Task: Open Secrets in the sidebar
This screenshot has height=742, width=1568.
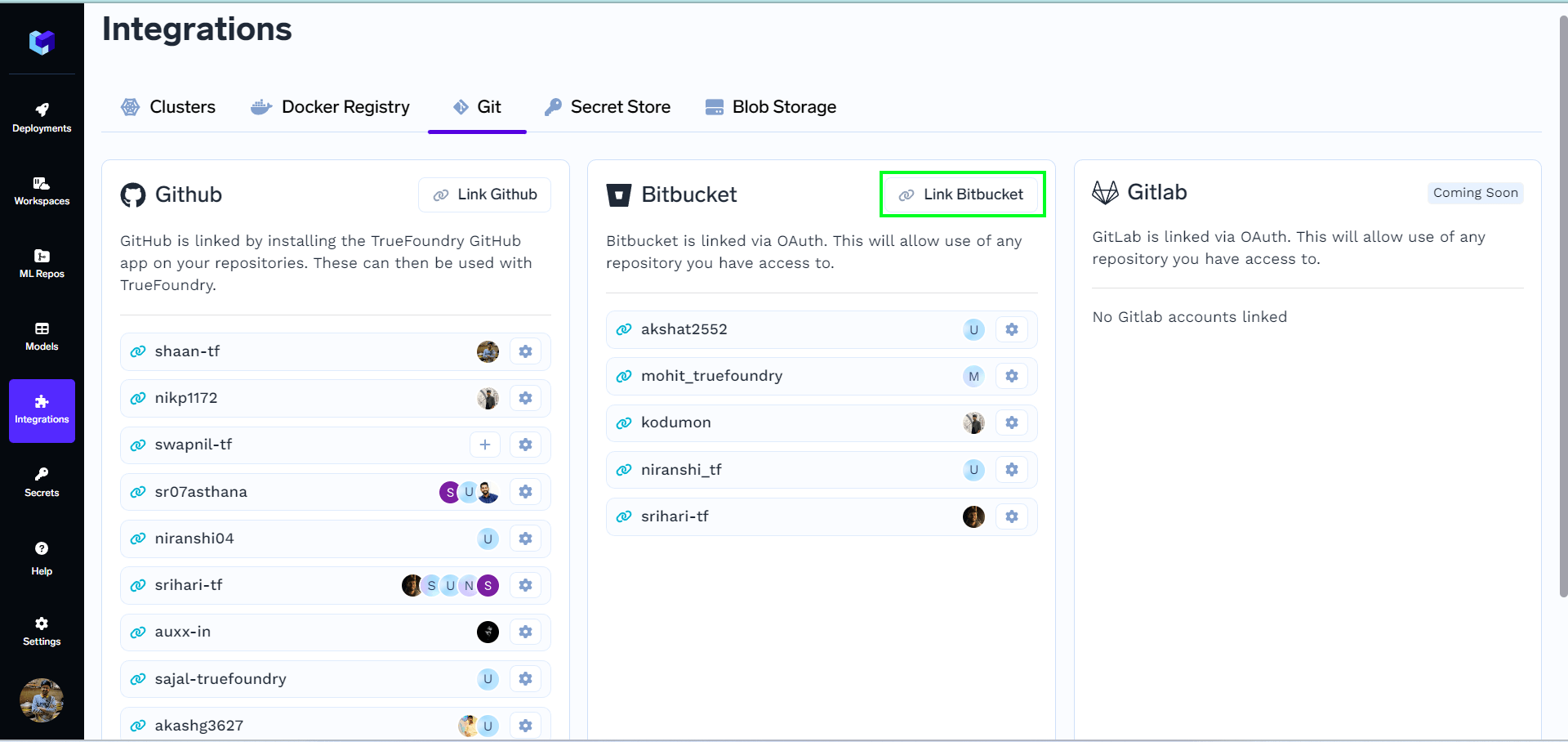Action: [42, 483]
